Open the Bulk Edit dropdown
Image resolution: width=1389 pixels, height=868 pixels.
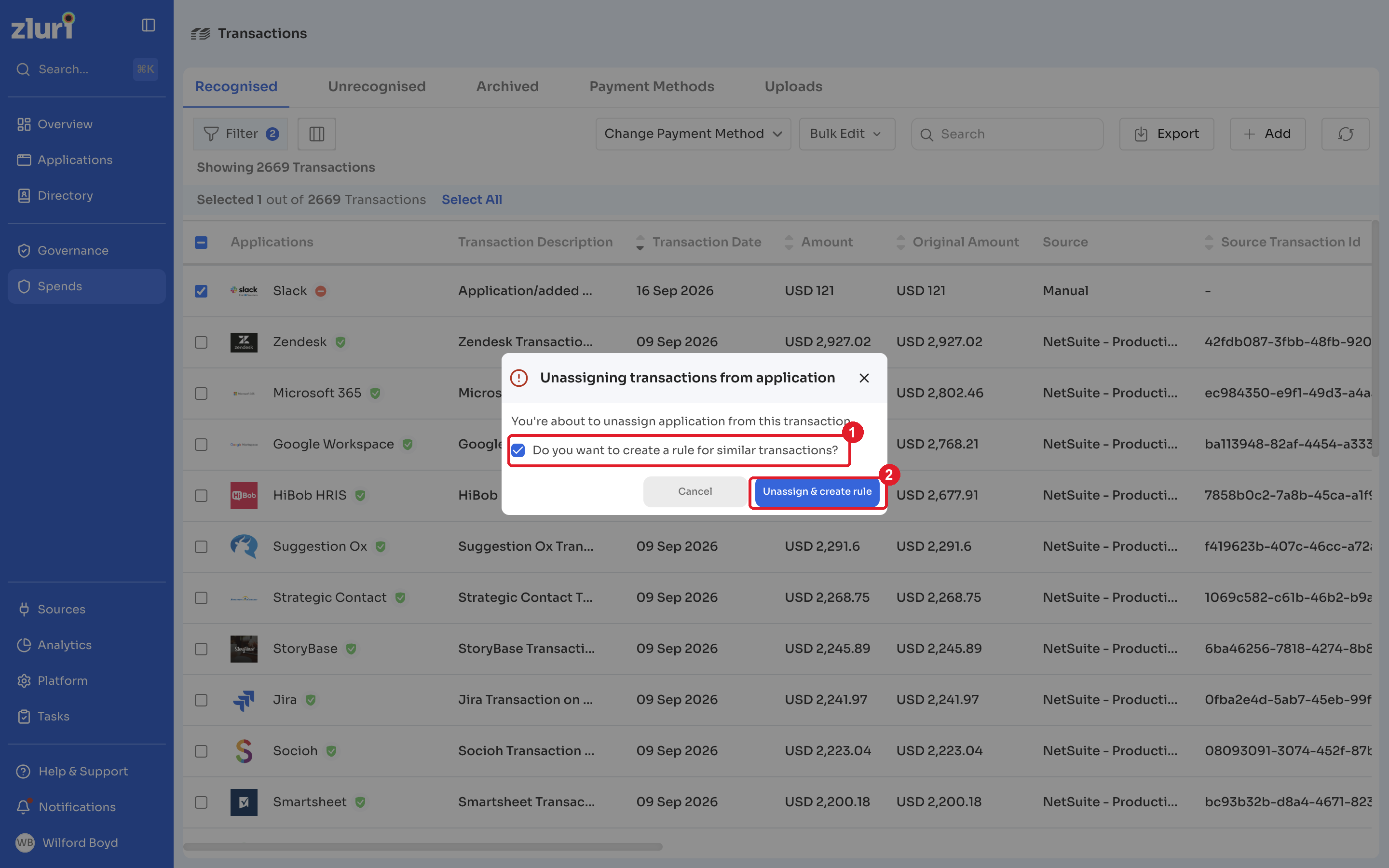pos(846,134)
